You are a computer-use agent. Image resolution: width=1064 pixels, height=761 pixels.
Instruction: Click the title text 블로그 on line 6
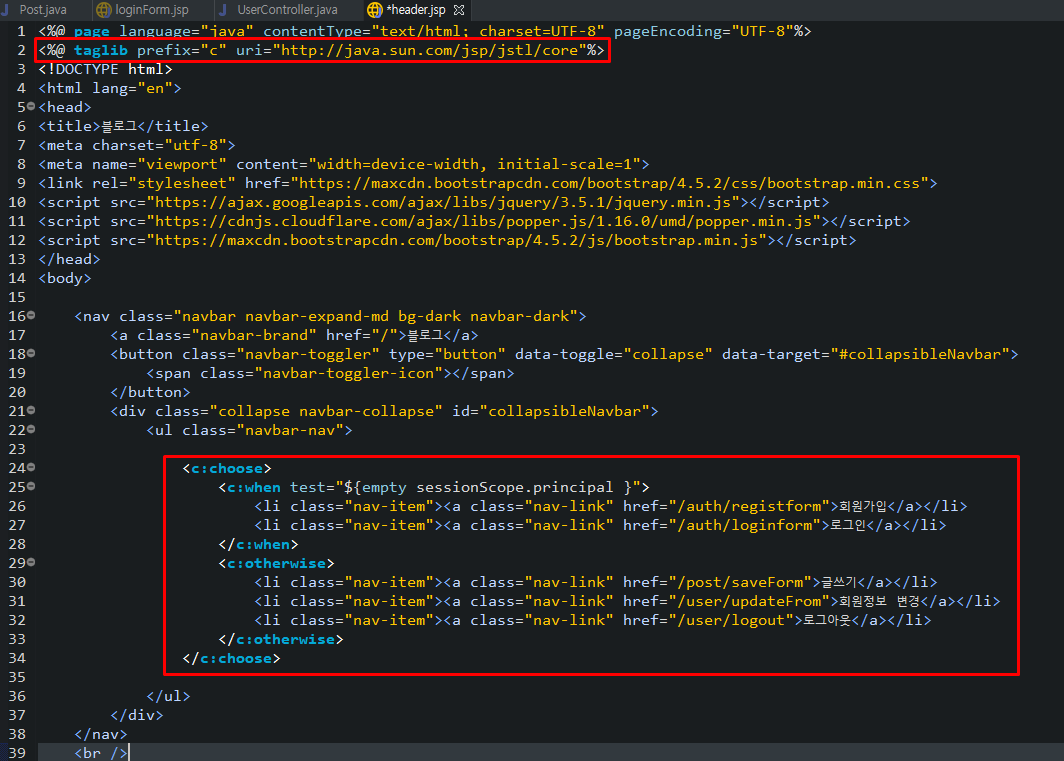click(119, 126)
